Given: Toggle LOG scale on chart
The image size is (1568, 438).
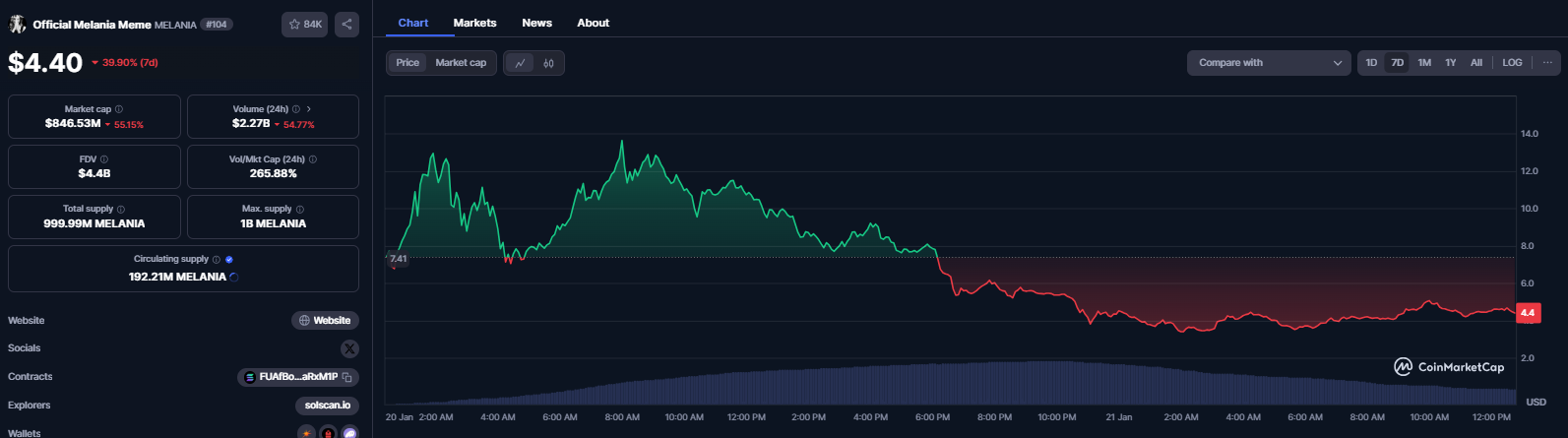Looking at the screenshot, I should [1512, 63].
